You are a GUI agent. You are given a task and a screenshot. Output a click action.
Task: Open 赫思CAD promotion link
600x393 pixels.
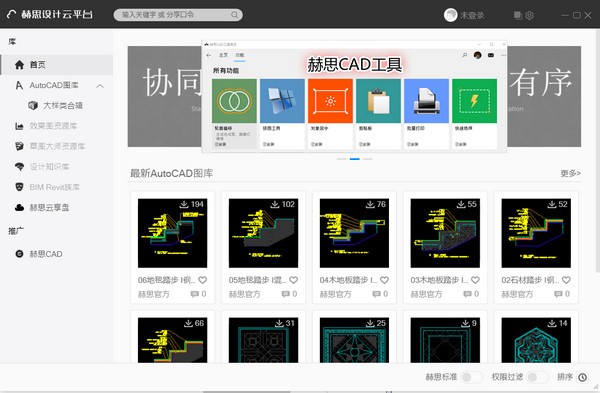coord(46,254)
